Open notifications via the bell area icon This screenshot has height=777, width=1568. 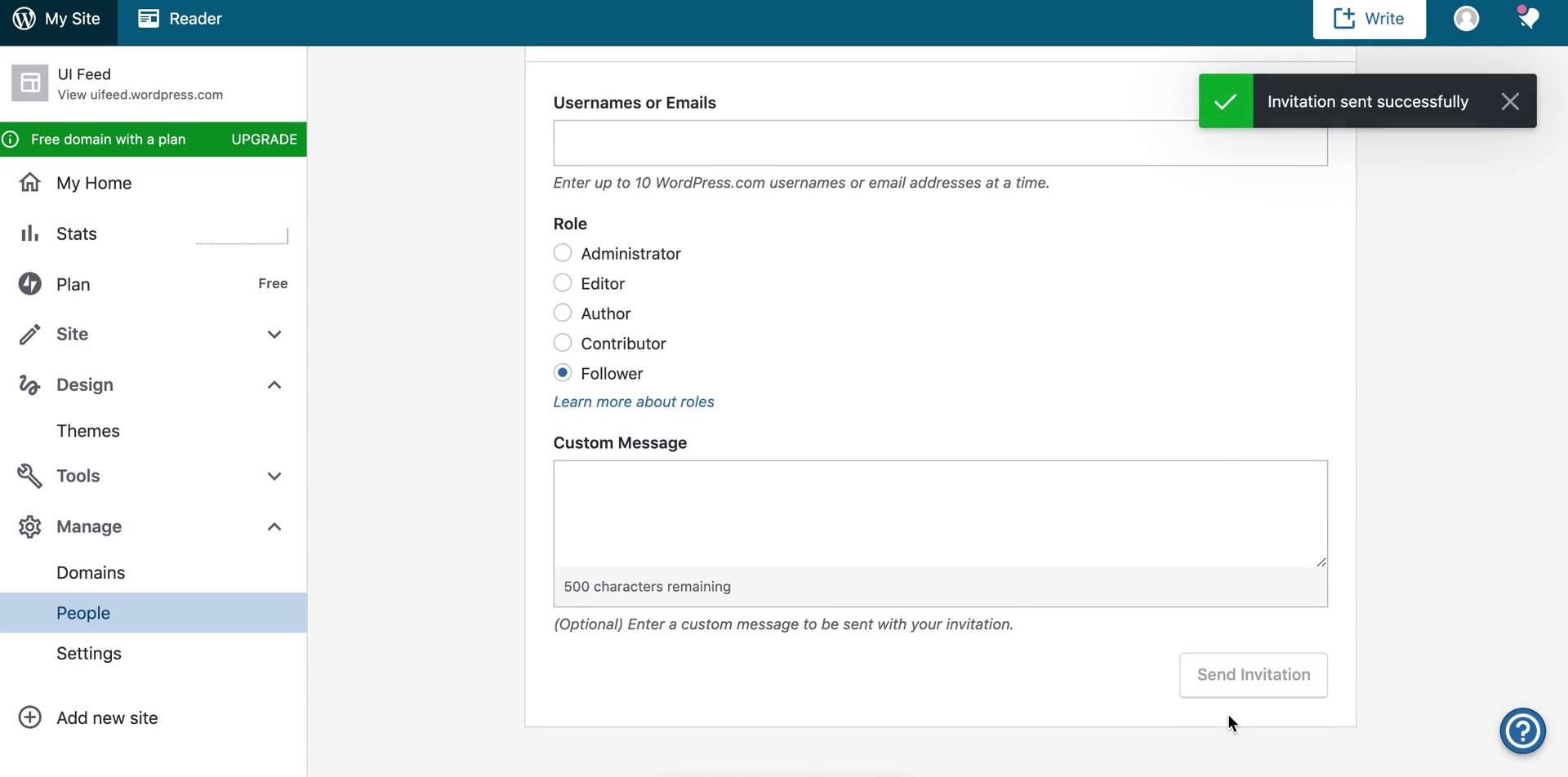pos(1529,17)
